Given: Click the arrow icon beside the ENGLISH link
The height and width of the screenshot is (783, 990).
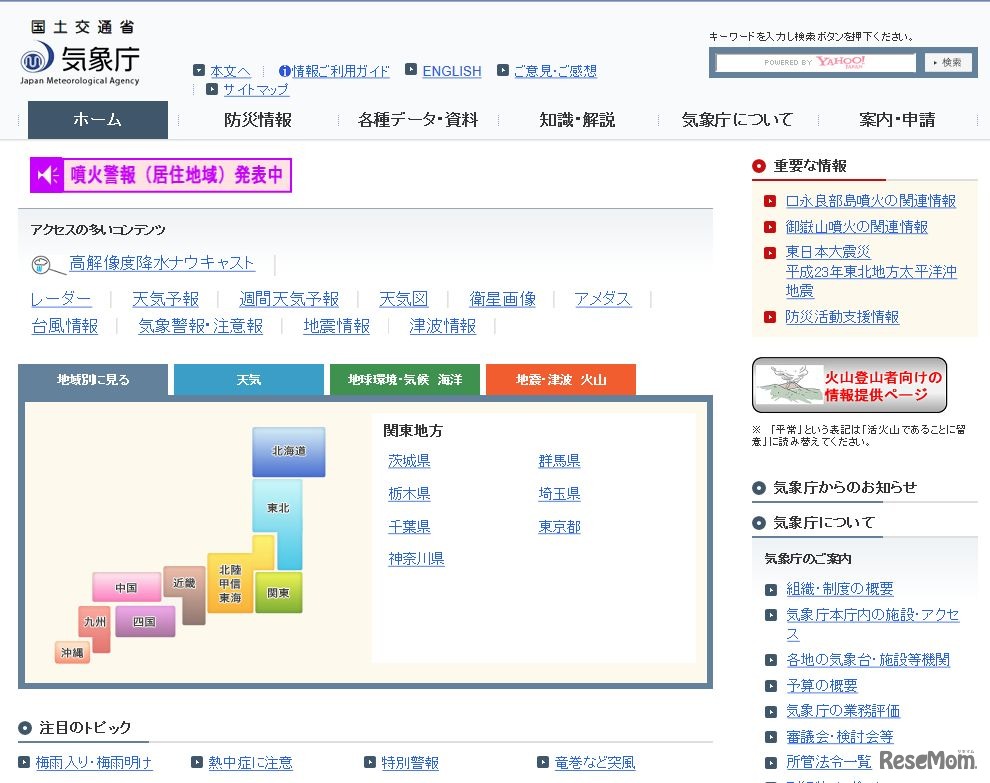Looking at the screenshot, I should tap(410, 71).
